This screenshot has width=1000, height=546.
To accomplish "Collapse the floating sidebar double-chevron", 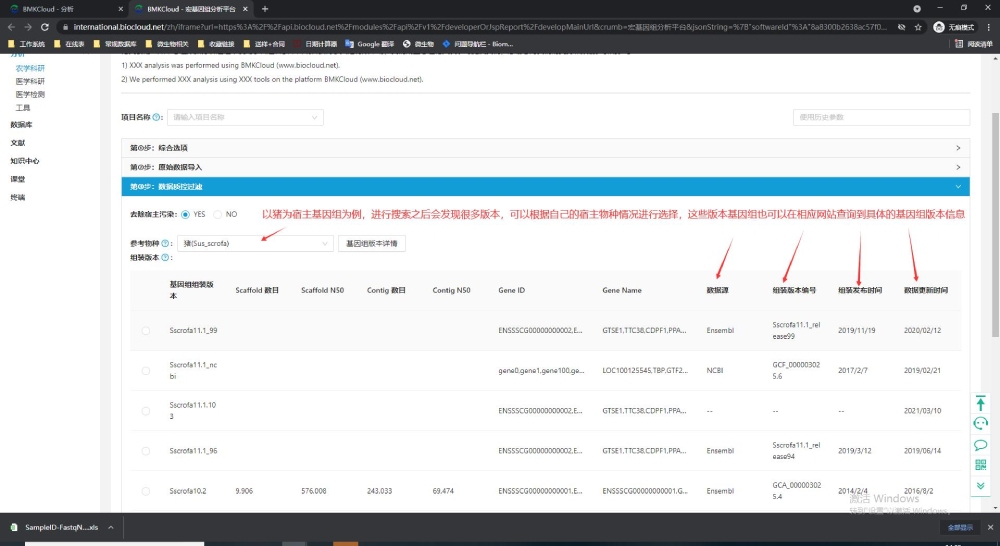I will tap(981, 486).
